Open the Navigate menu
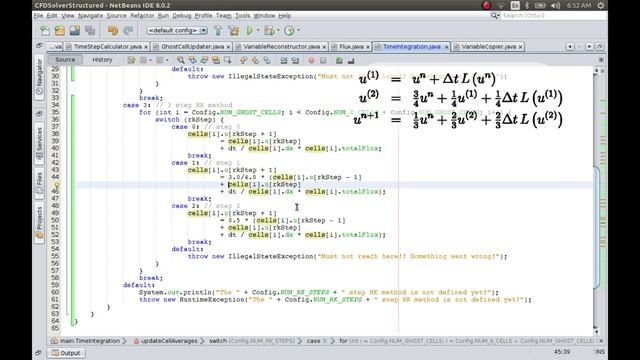Screen dimensions: 640x360 [90, 16]
